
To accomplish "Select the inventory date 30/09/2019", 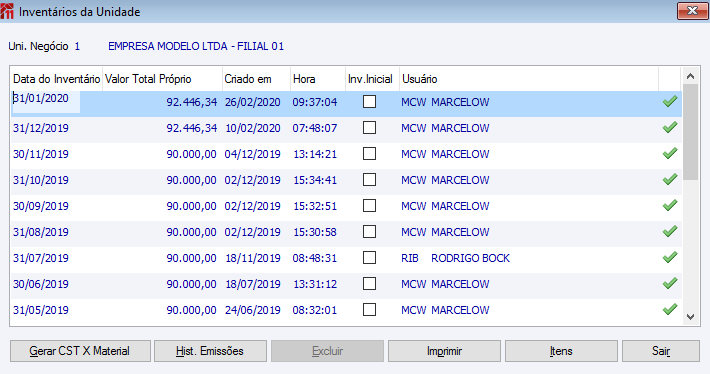I will (x=41, y=206).
